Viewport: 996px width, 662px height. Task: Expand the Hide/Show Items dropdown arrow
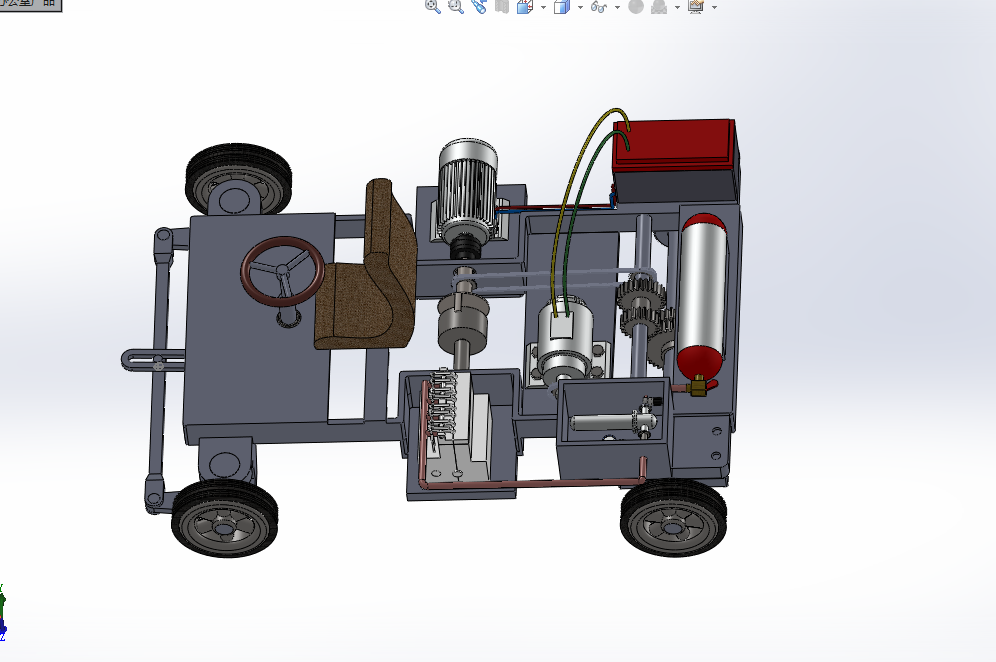(617, 7)
